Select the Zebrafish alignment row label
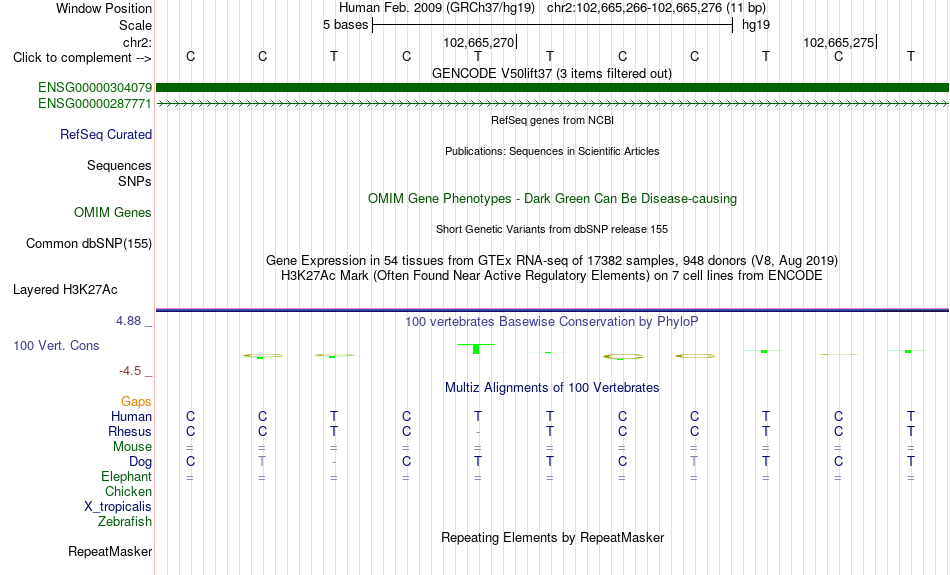Viewport: 950px width, 575px height. click(125, 522)
